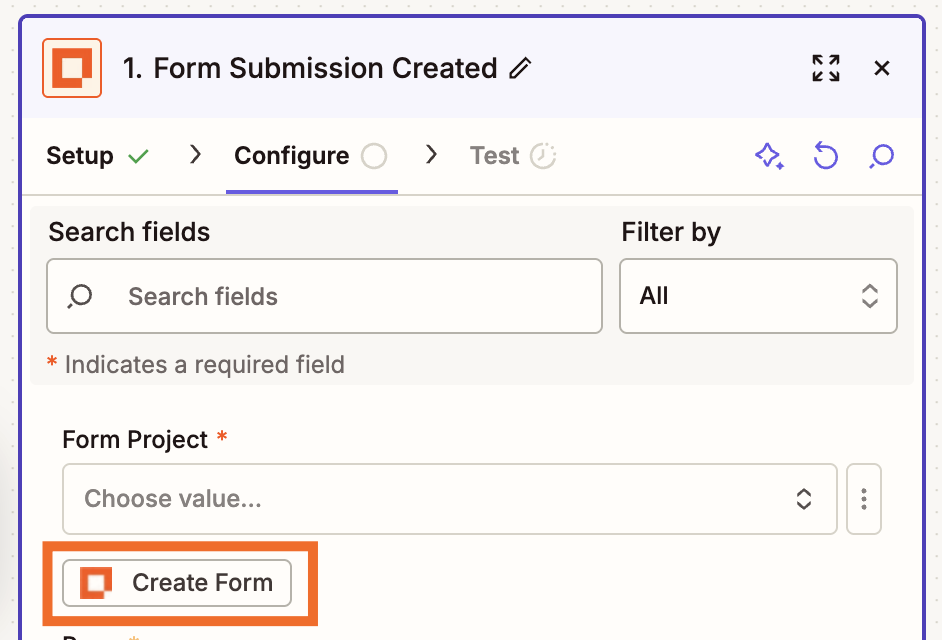Screen dimensions: 942x640
Task: Switch to the Test tab
Action: click(x=493, y=155)
